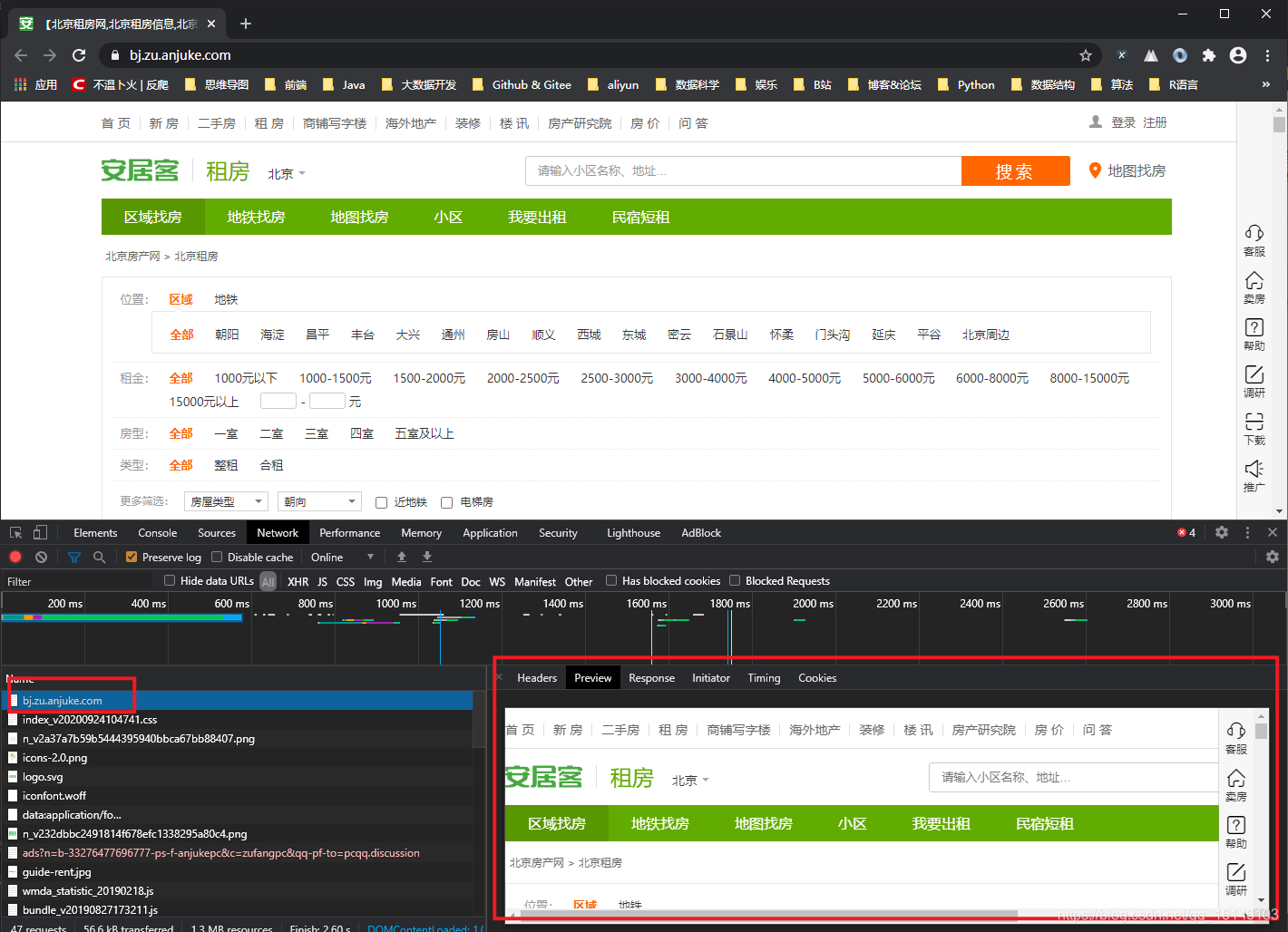Open a new browser tab with the plus icon
Viewport: 1288px width, 932px height.
click(246, 24)
